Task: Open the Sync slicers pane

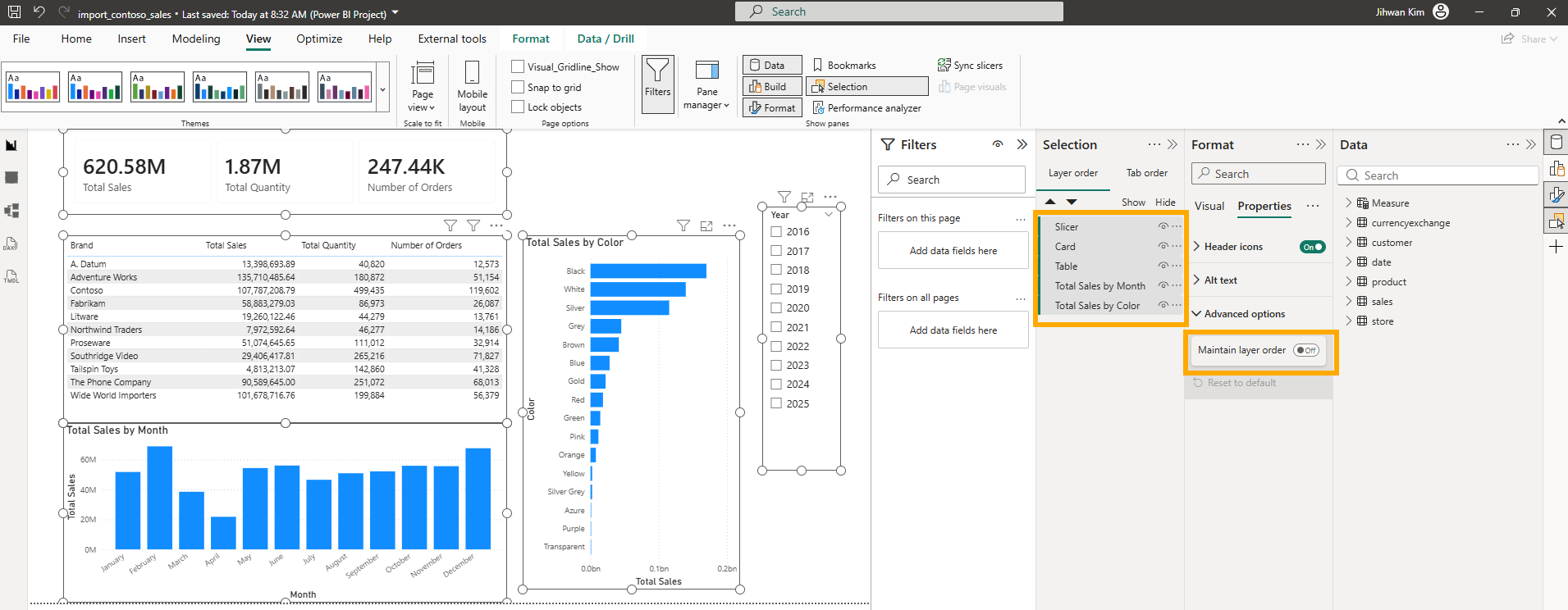Action: tap(970, 66)
